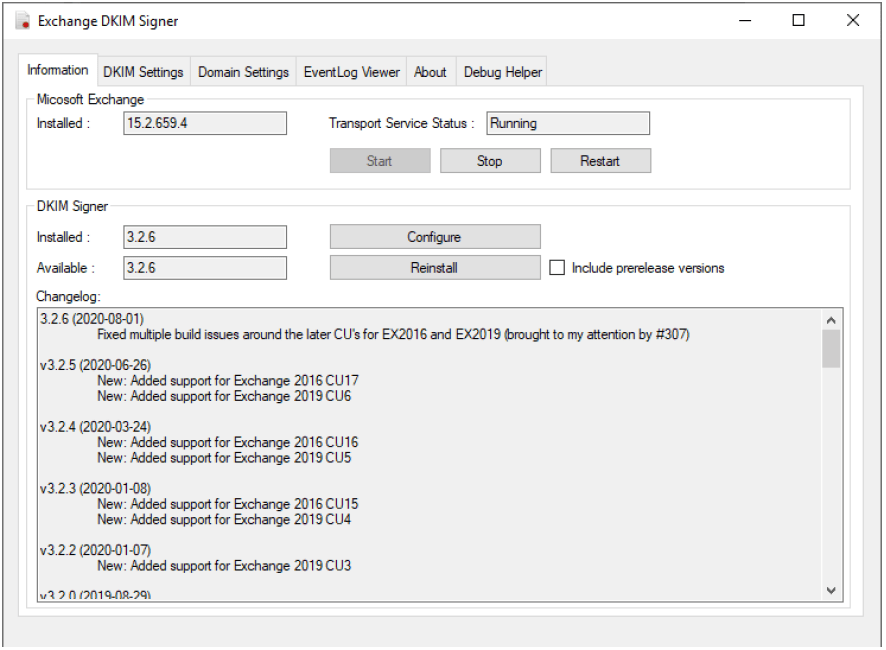Screen dimensions: 886x650
Task: Click the Reinstall button
Action: tap(434, 268)
